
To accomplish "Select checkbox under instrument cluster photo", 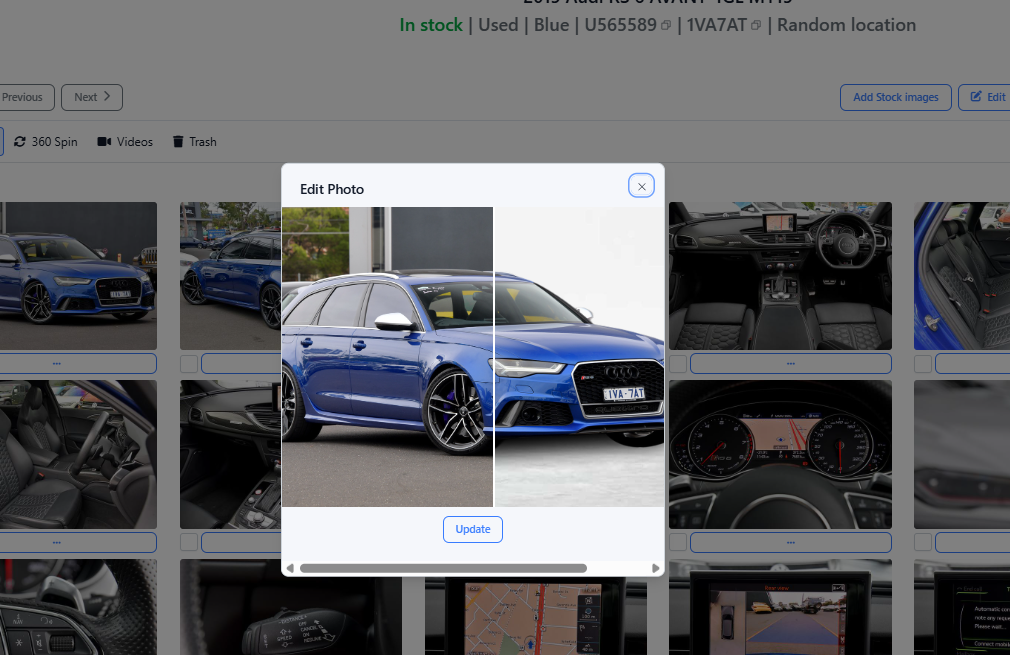I will click(678, 542).
